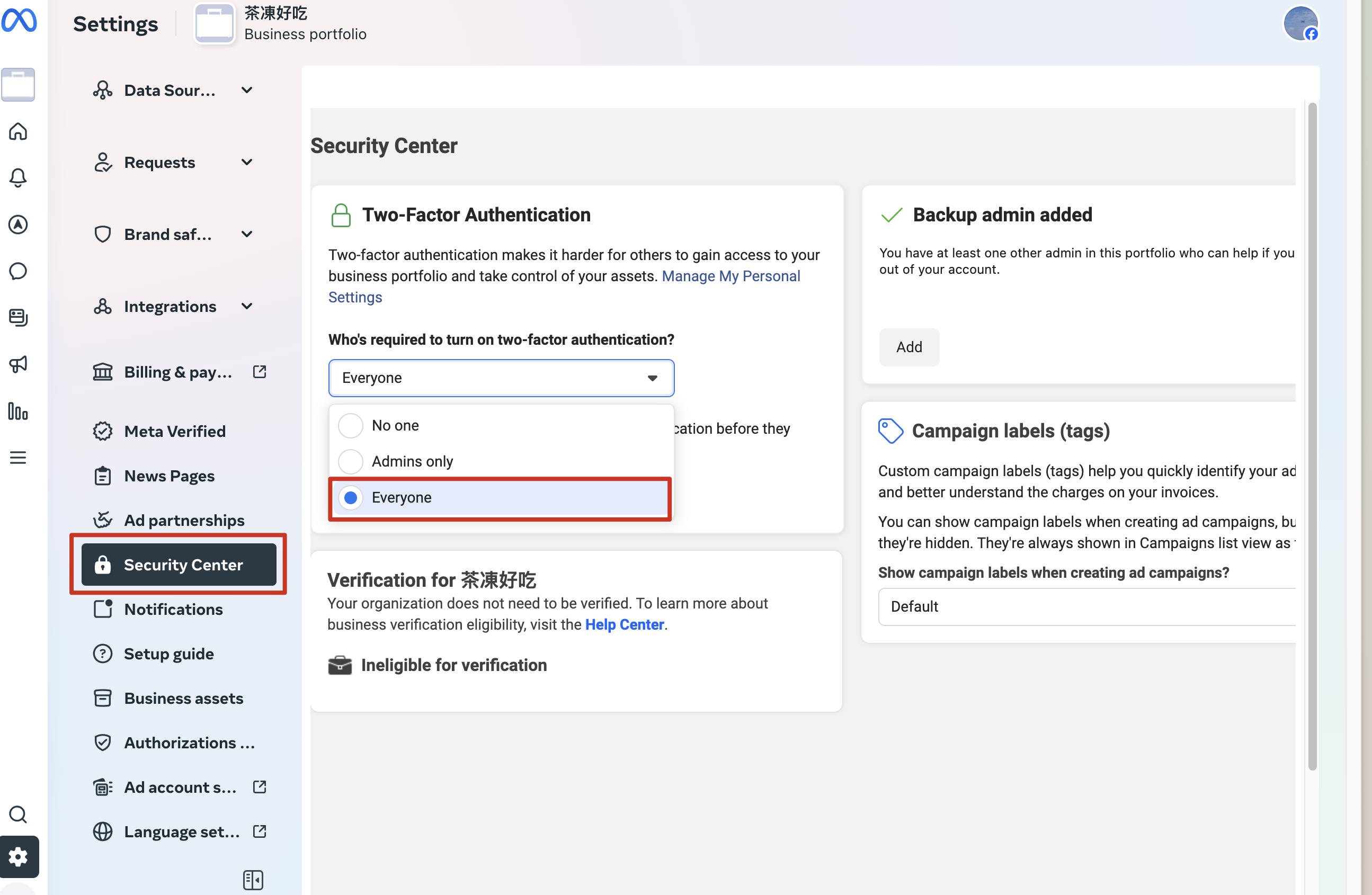Click the Settings title in header
Image resolution: width=1372 pixels, height=895 pixels.
[116, 24]
